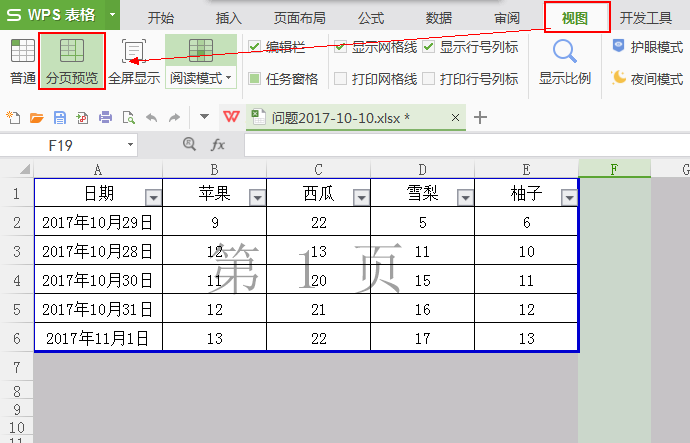Toggle the 编辑栏 checkbox
690x443 pixels.
tap(254, 46)
